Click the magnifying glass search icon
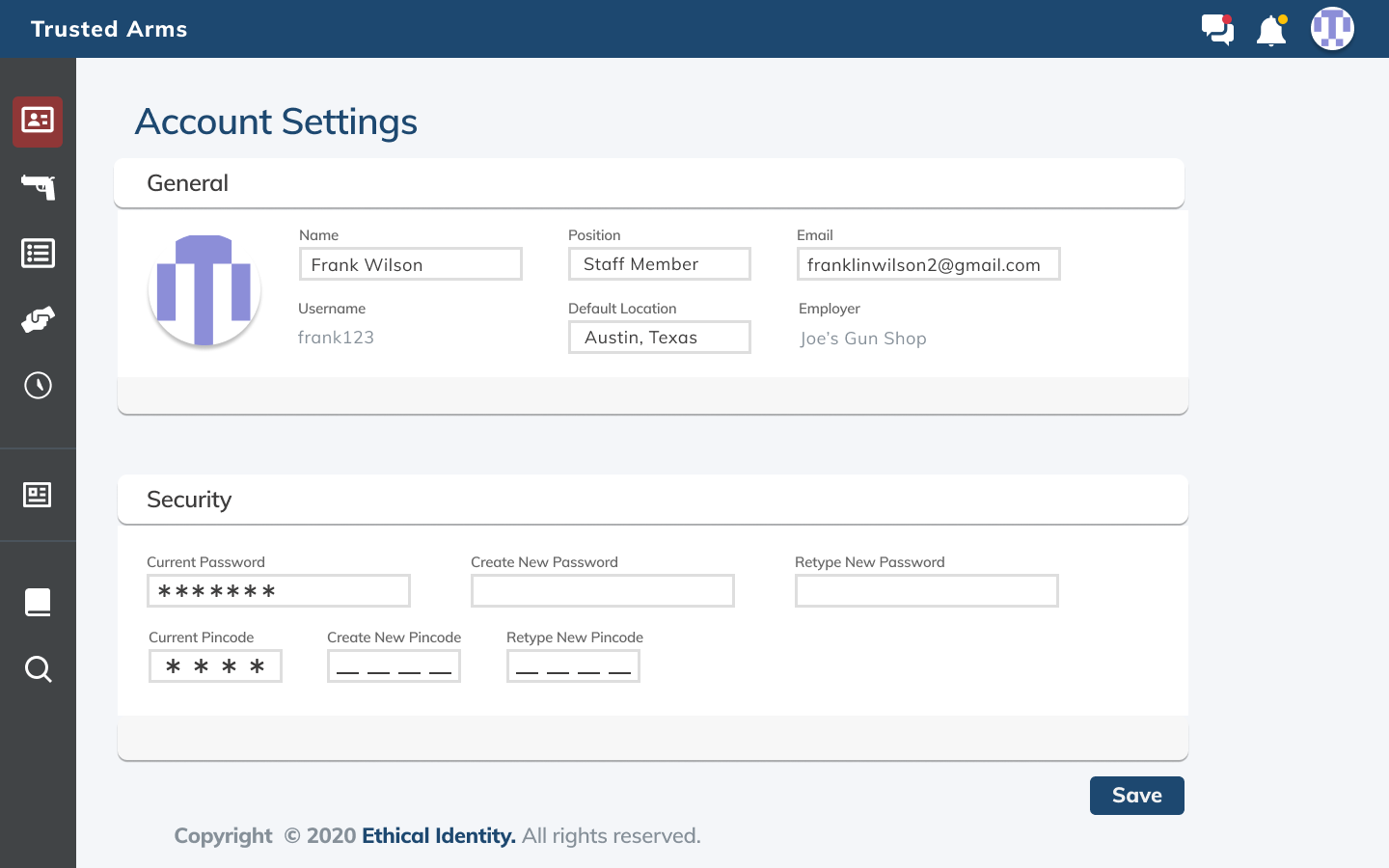This screenshot has width=1389, height=868. coord(39,669)
